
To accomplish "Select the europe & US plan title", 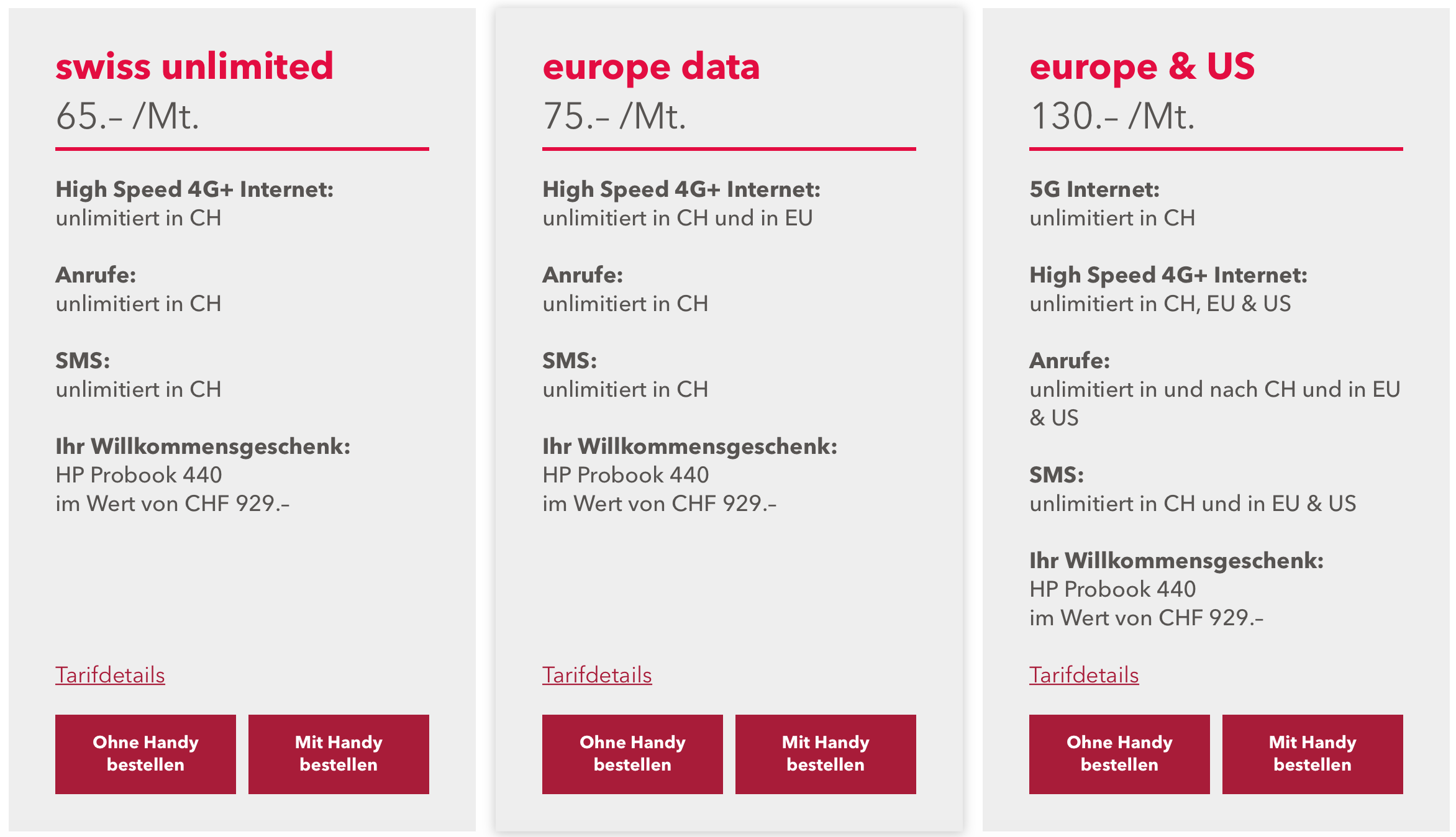I will [1142, 67].
